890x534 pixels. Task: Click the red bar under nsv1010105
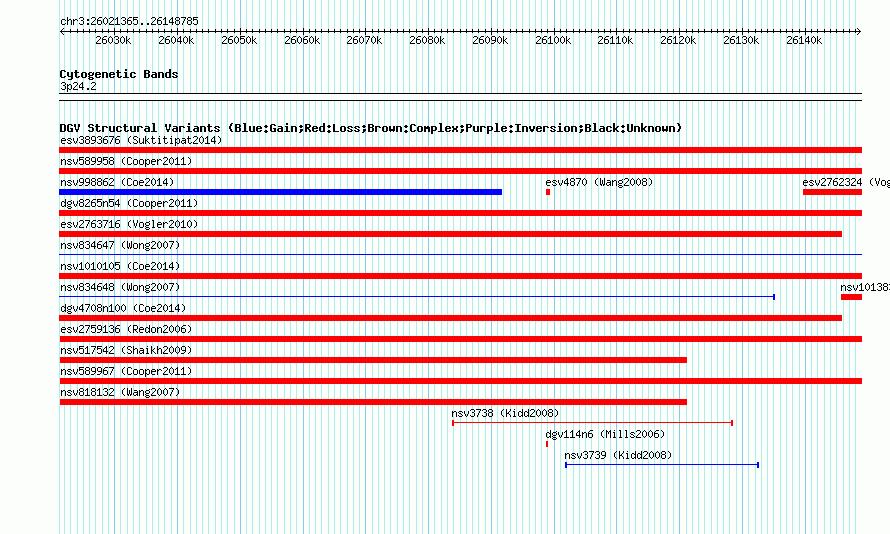[460, 276]
